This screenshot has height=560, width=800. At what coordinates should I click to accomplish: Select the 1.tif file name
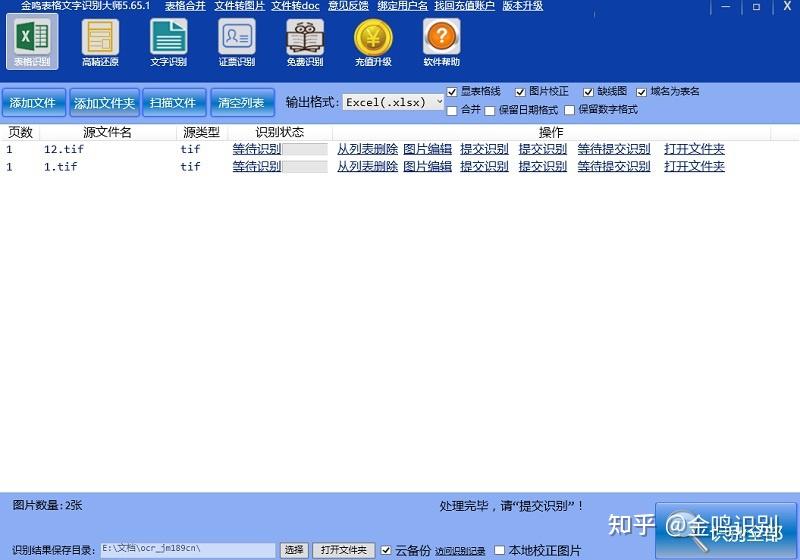coord(60,166)
